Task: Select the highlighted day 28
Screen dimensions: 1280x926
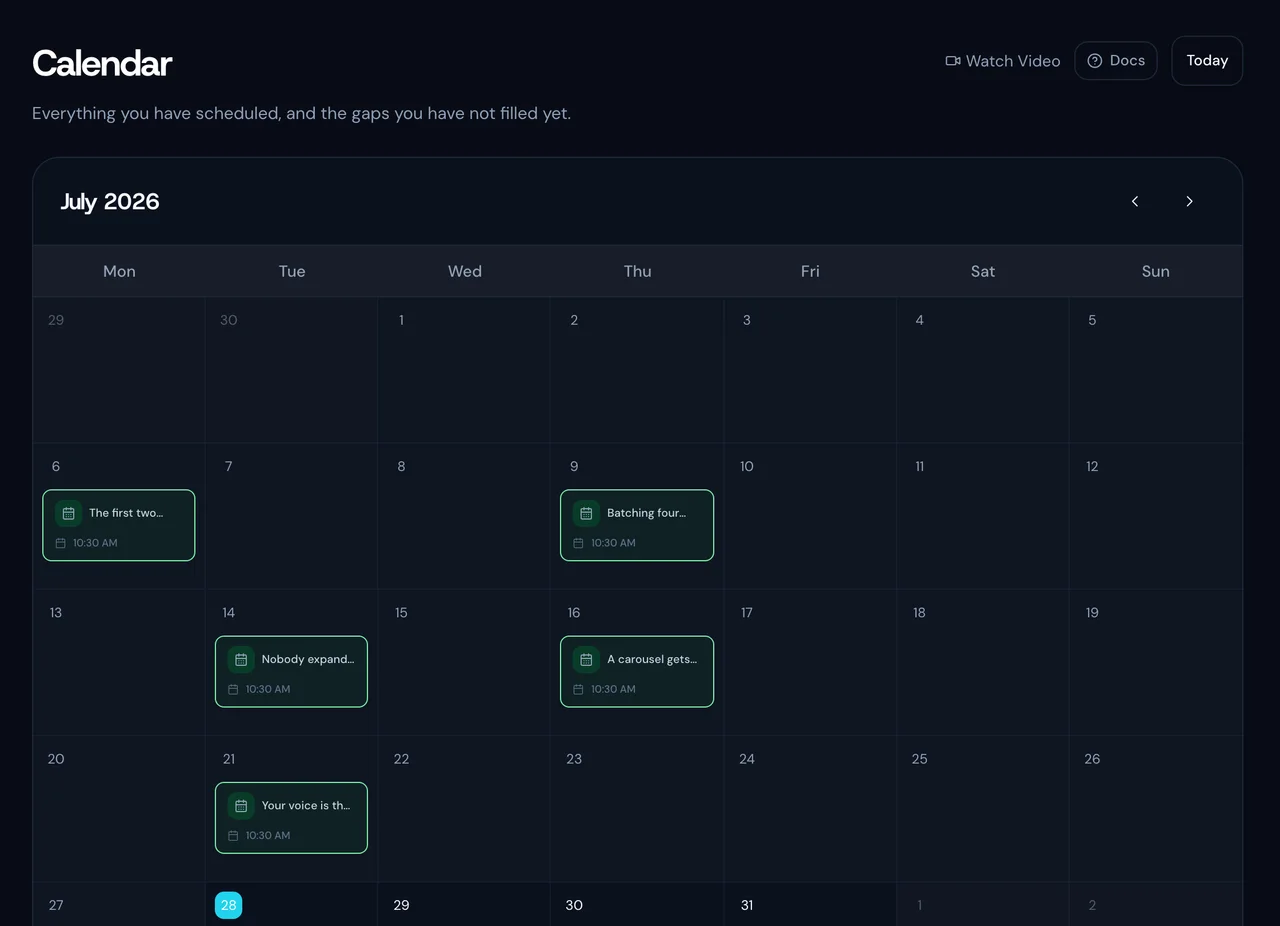Action: click(x=228, y=905)
